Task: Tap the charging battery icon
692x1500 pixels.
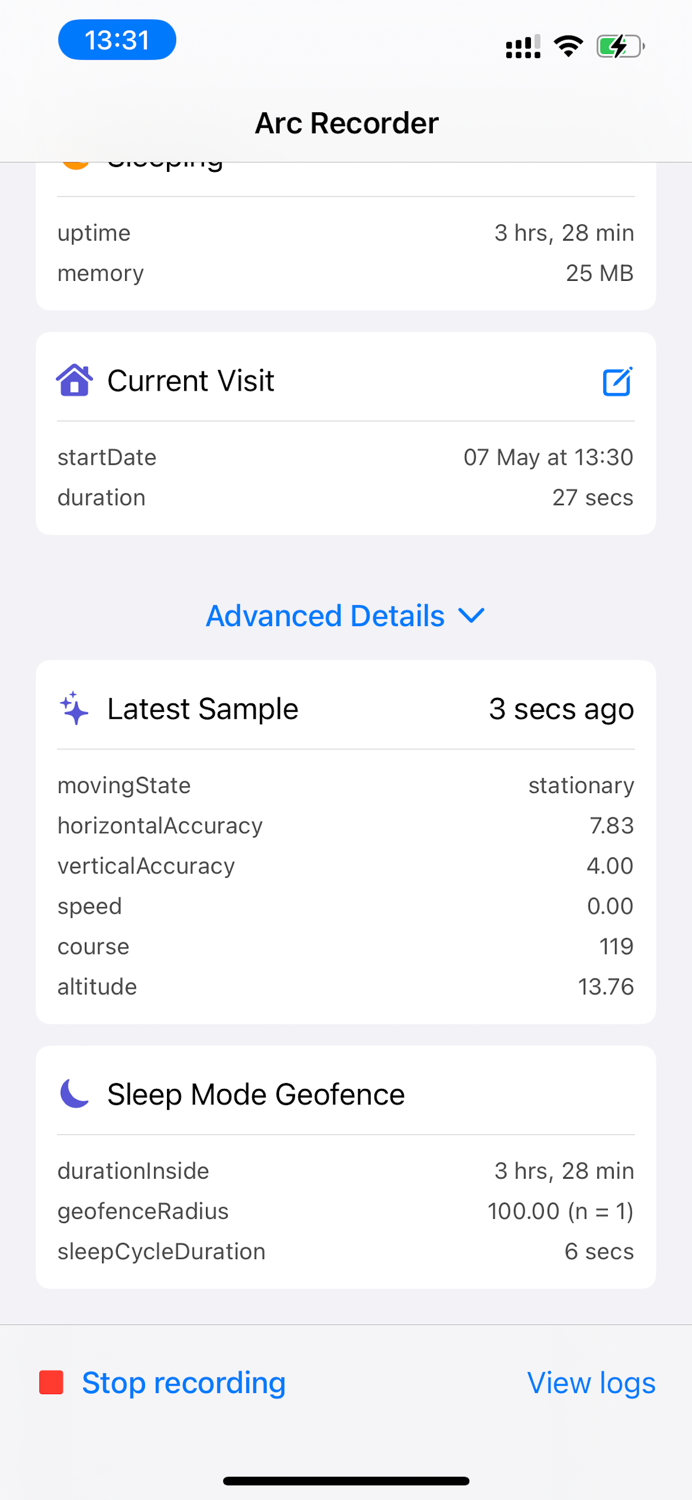Action: coord(619,45)
